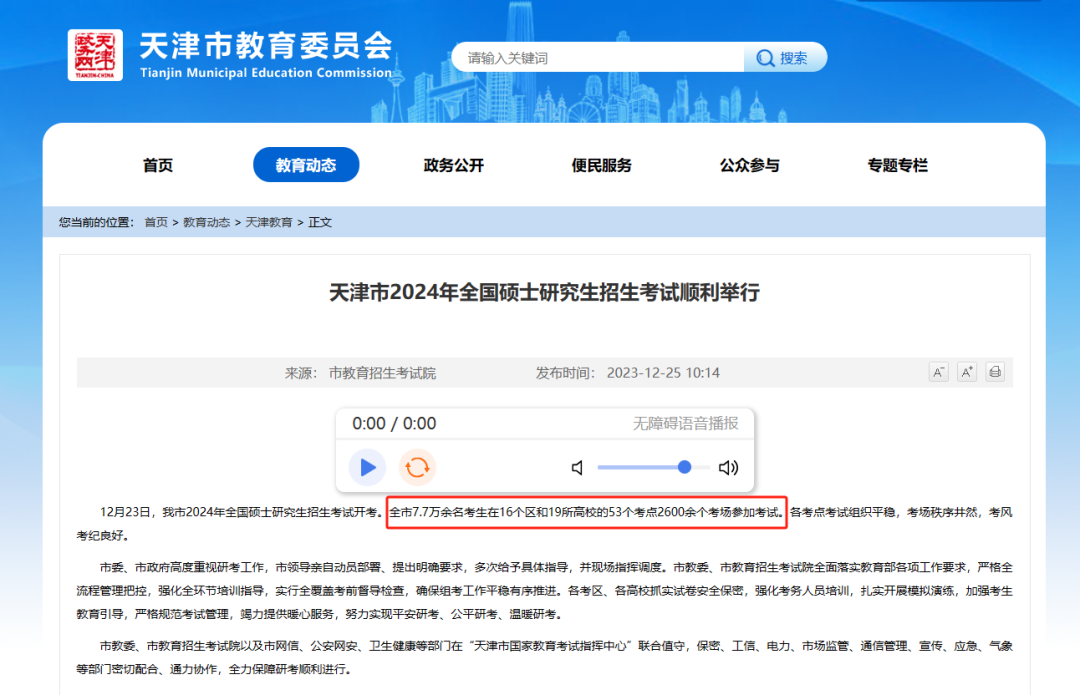The height and width of the screenshot is (695, 1080).
Task: Click the article title 天津市2024年全国硕士研究生招生考试顺利举行
Action: [544, 293]
